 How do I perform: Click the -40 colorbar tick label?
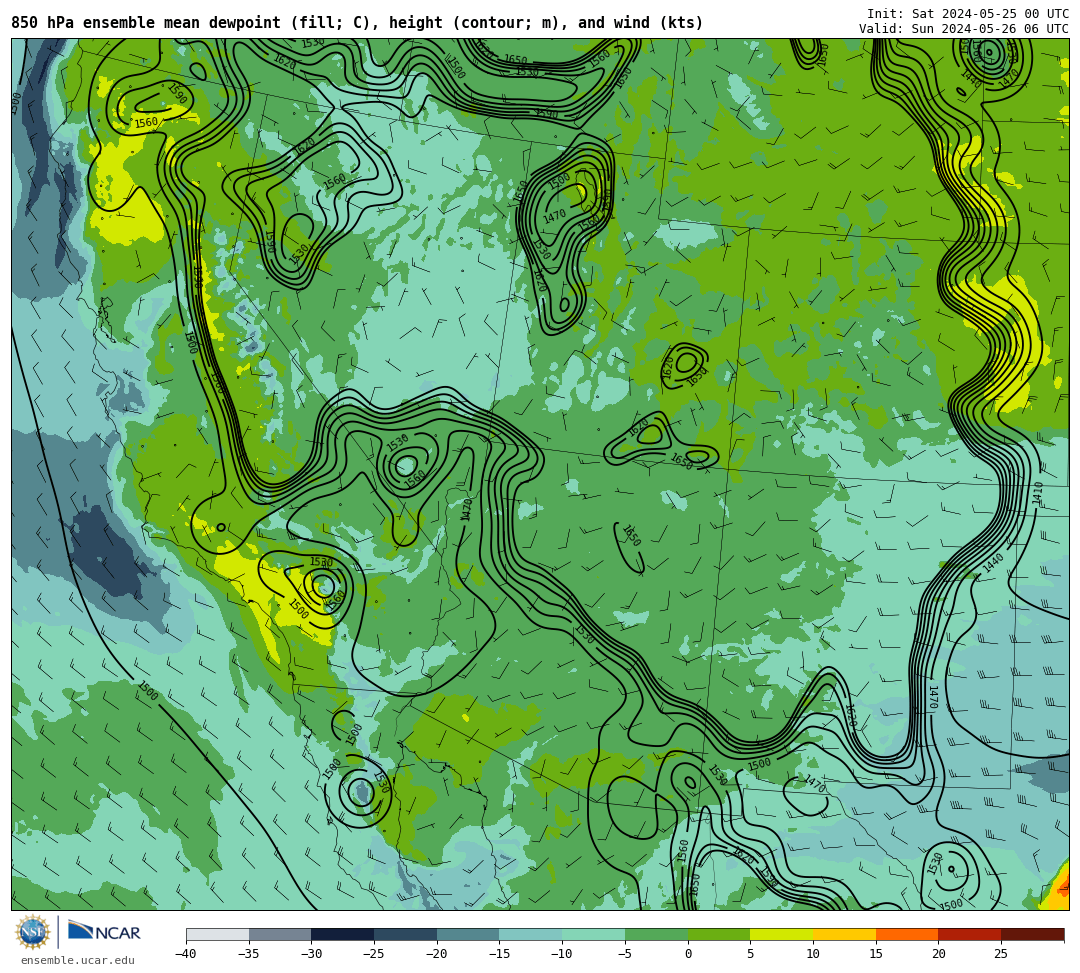point(186,954)
